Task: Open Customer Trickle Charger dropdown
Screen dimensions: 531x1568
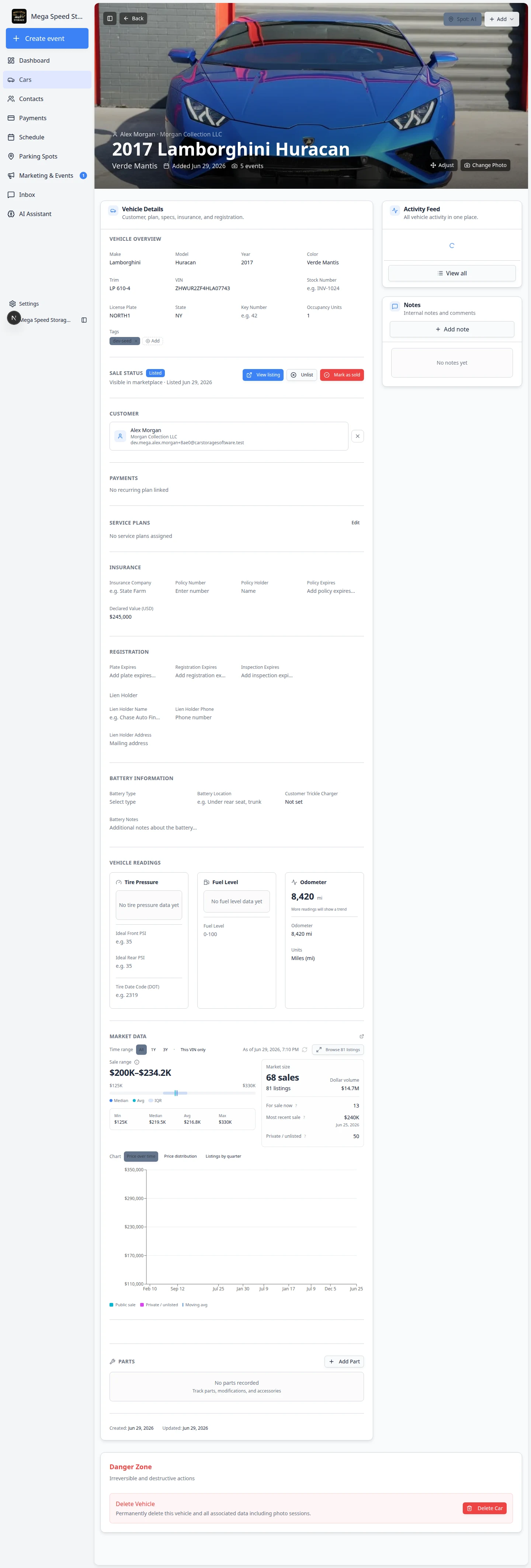Action: tap(324, 802)
